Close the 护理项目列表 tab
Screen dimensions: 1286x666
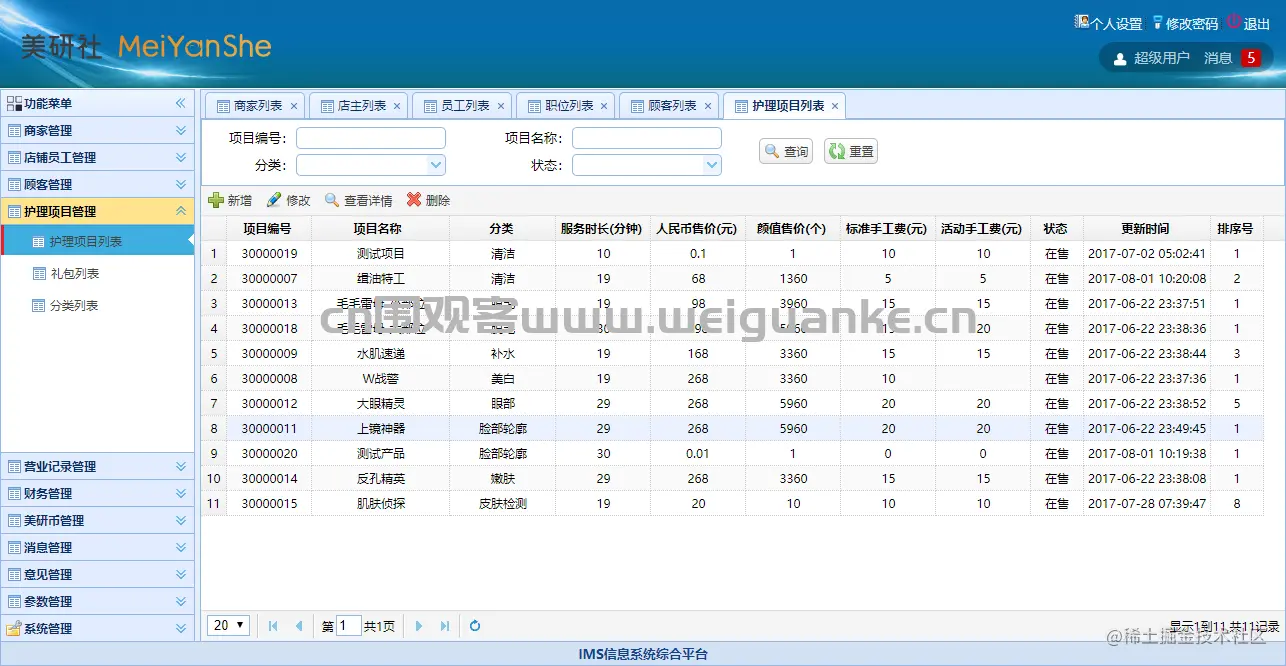coord(835,106)
